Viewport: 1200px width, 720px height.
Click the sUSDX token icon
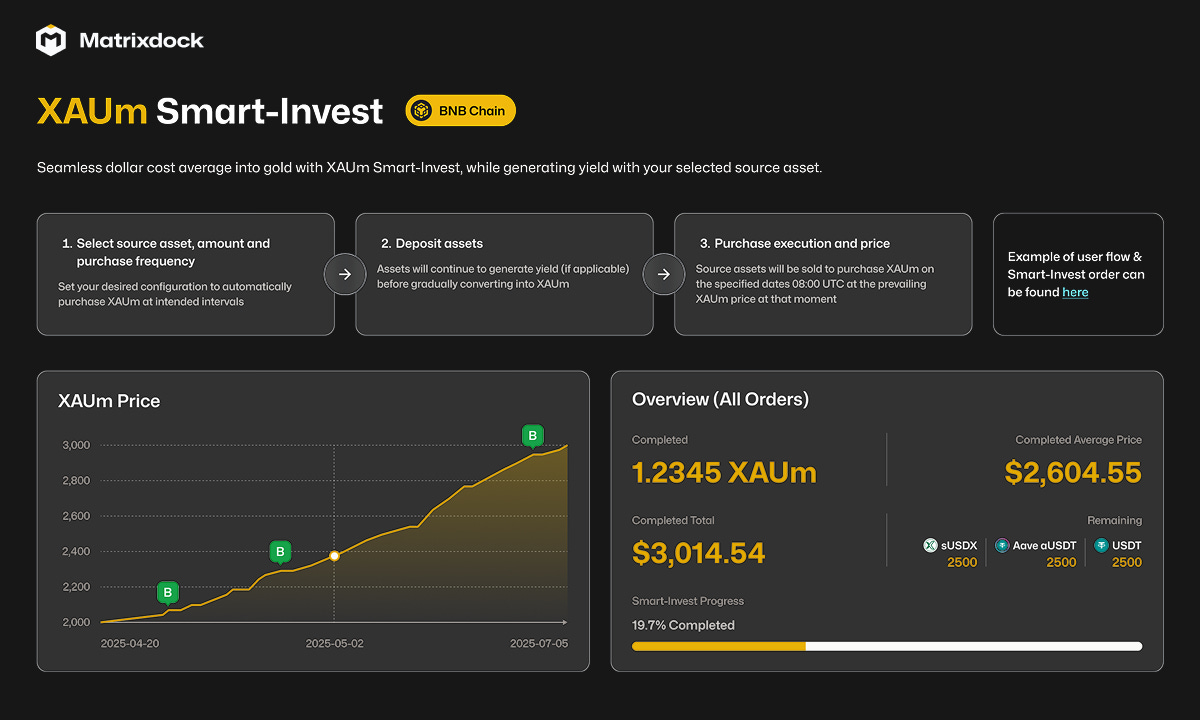coord(930,546)
